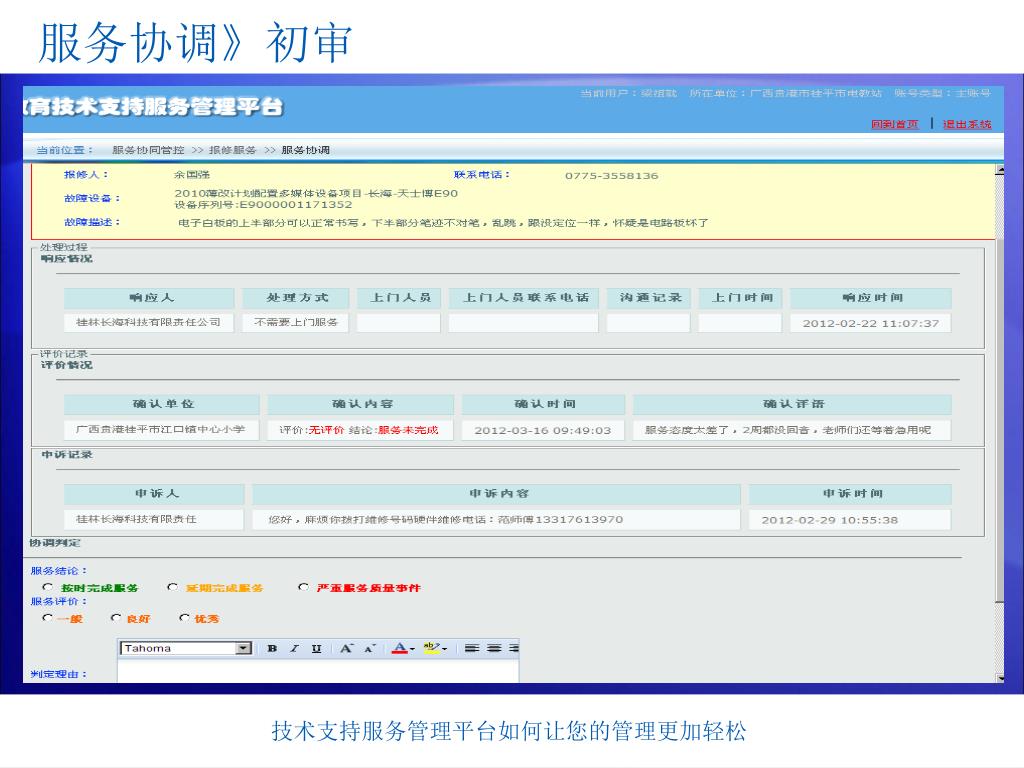The height and width of the screenshot is (768, 1024).
Task: Choose 一般 service rating
Action: click(x=48, y=618)
